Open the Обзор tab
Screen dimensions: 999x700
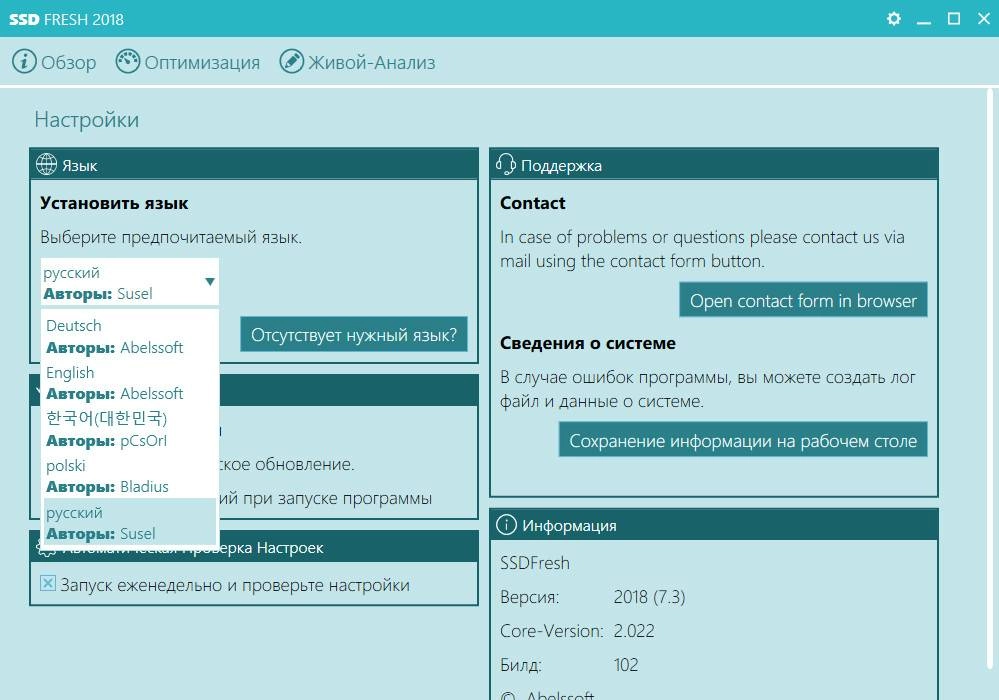coord(54,62)
